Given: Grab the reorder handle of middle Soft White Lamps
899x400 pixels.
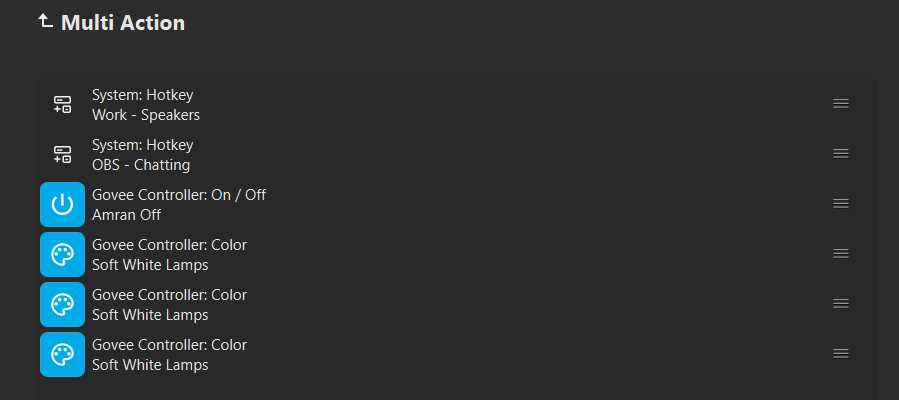Looking at the screenshot, I should [841, 304].
